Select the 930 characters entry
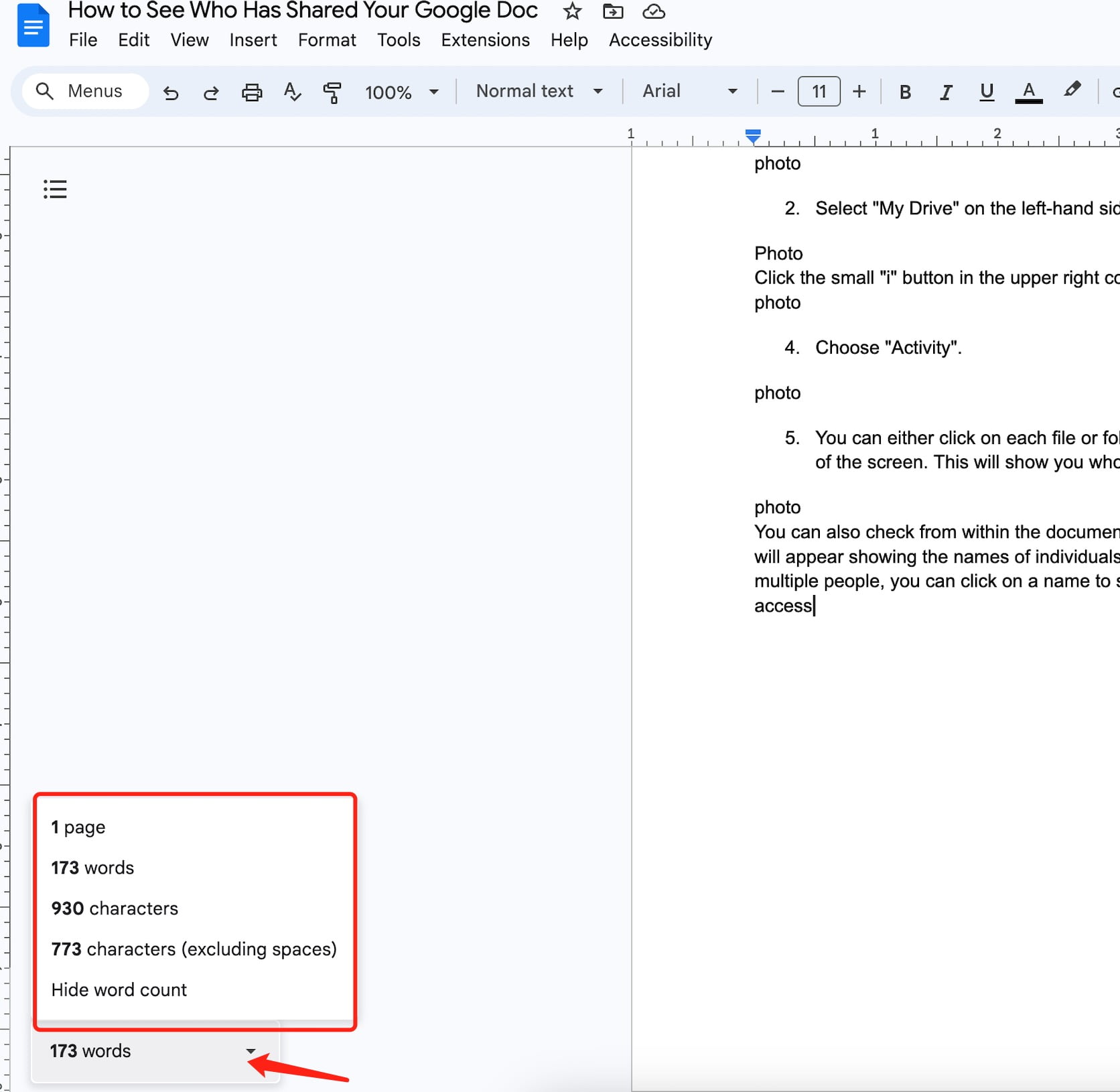The width and height of the screenshot is (1120, 1092). [115, 908]
